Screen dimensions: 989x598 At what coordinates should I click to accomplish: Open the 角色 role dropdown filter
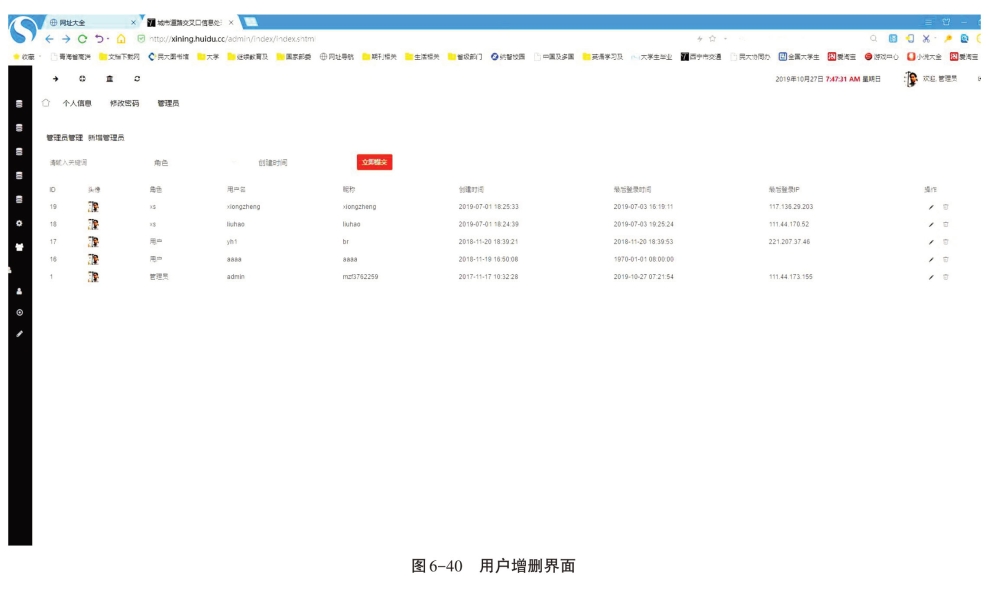pyautogui.click(x=194, y=163)
